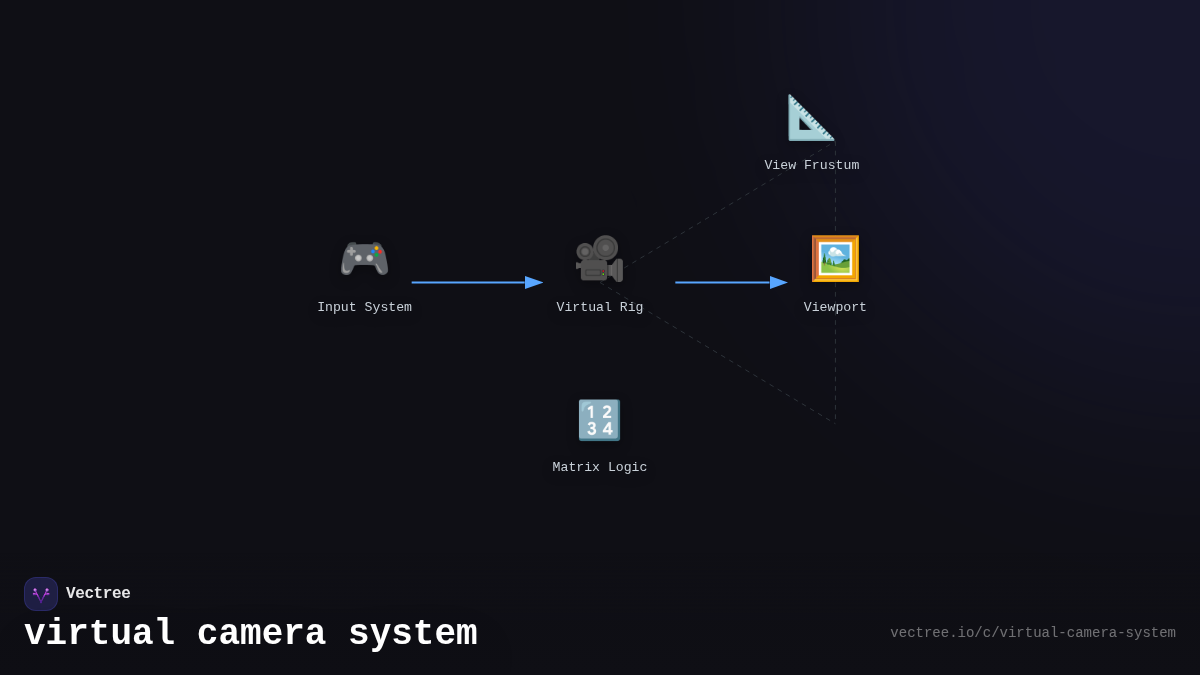
Task: Click the Virtual Rig movie camera icon
Action: 599,258
